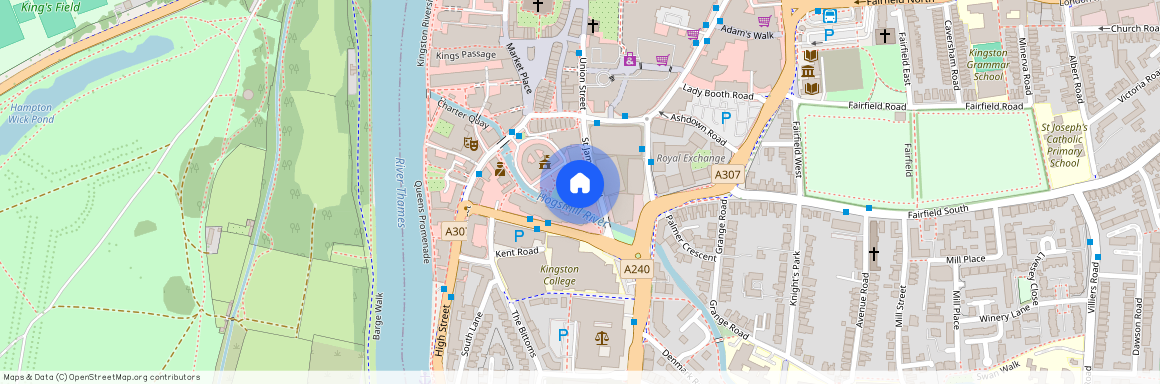Click the Fairfield West label
The height and width of the screenshot is (384, 1160).
tap(798, 149)
